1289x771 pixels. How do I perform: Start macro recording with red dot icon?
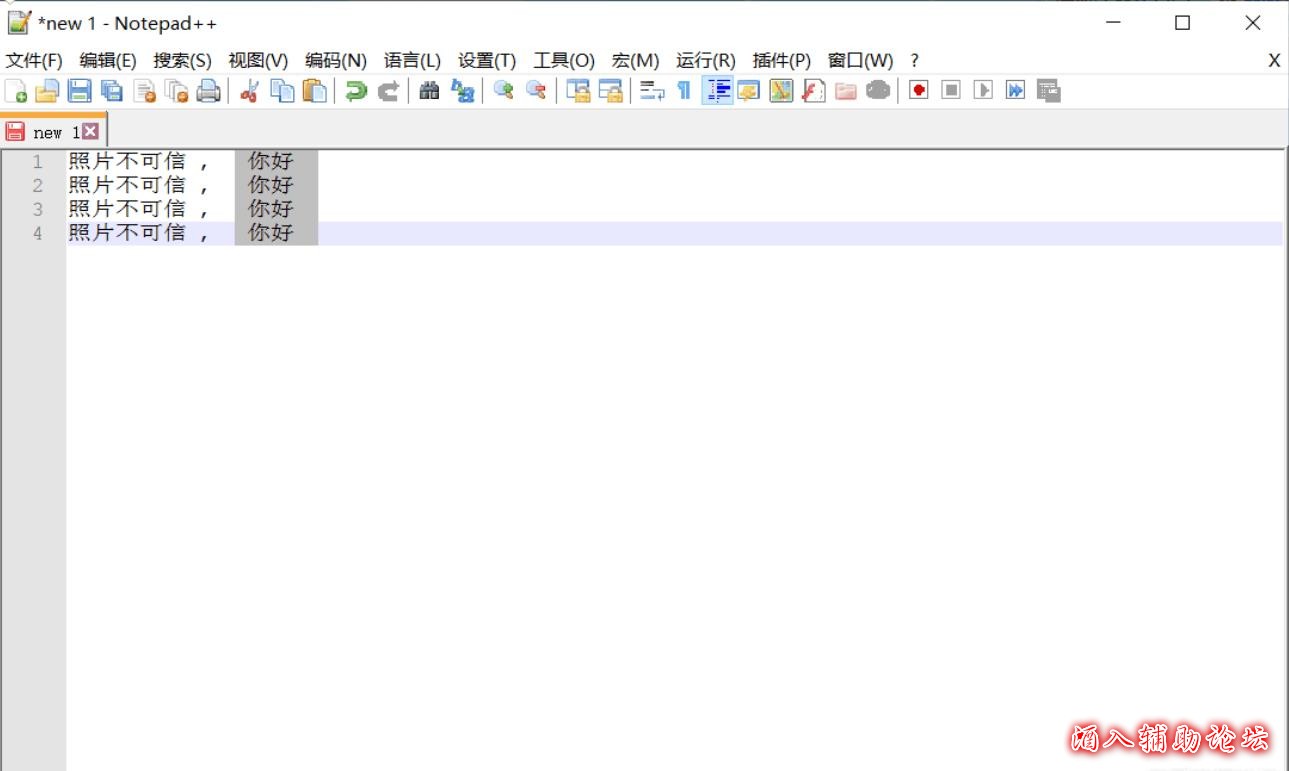click(x=919, y=91)
